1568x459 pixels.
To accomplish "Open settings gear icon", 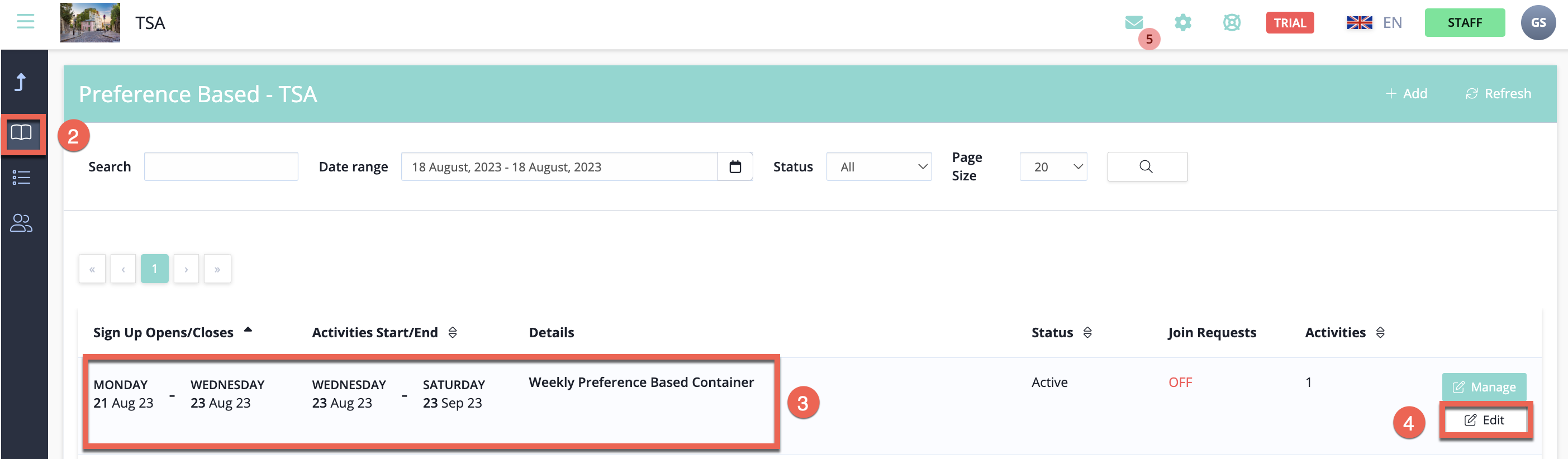I will click(x=1182, y=23).
